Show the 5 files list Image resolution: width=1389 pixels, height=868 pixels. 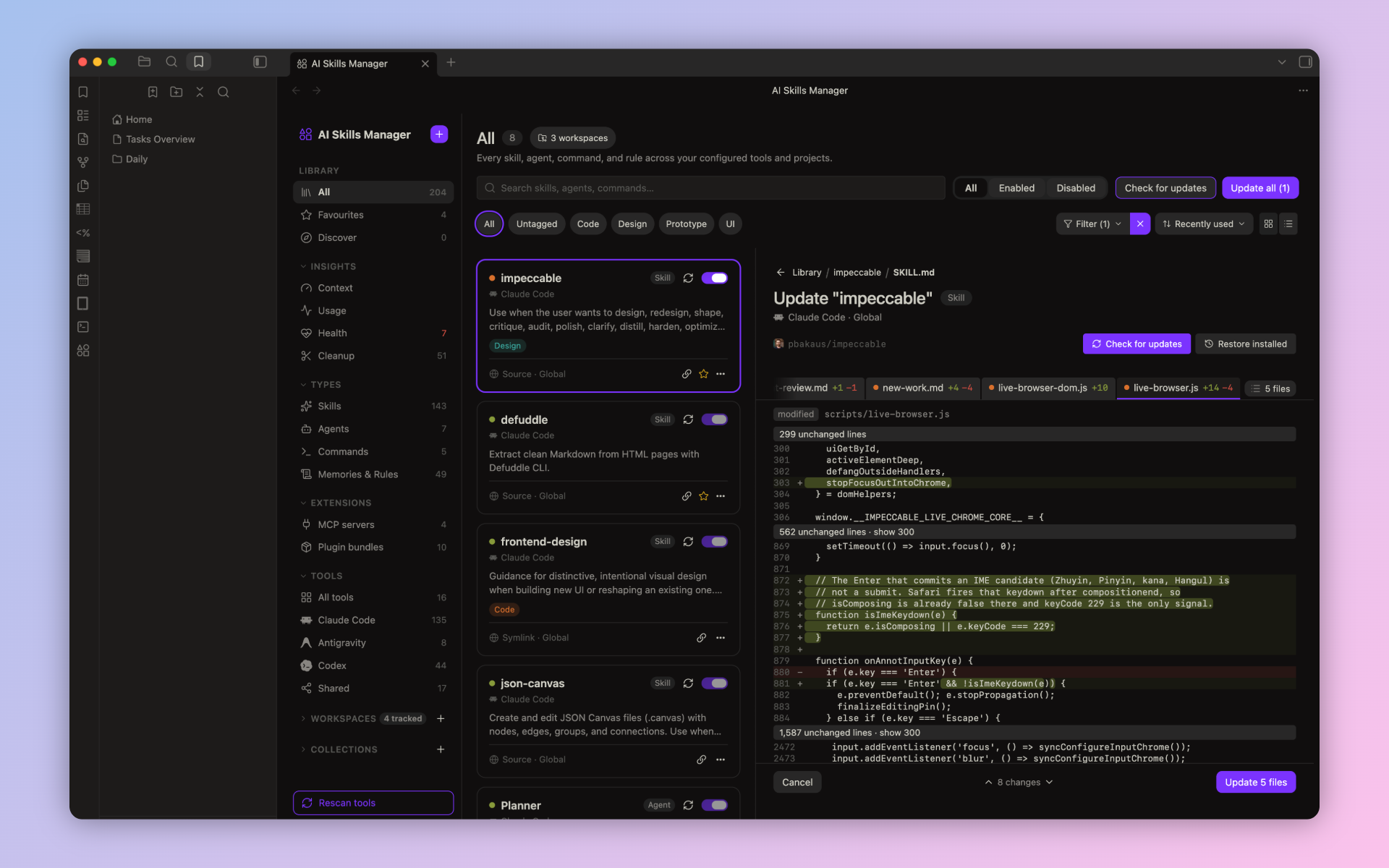click(1270, 389)
